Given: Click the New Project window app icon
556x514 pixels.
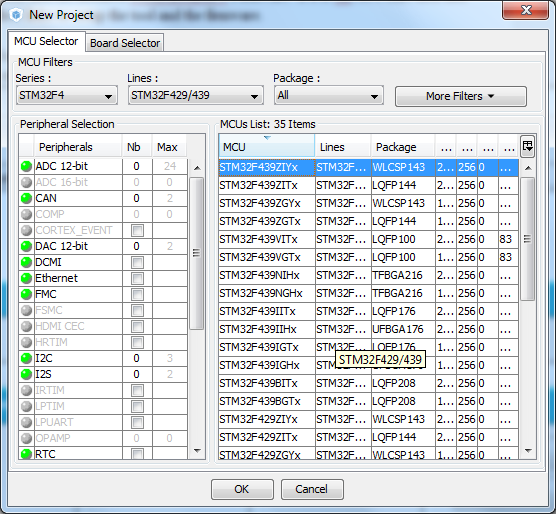Looking at the screenshot, I should click(x=16, y=15).
